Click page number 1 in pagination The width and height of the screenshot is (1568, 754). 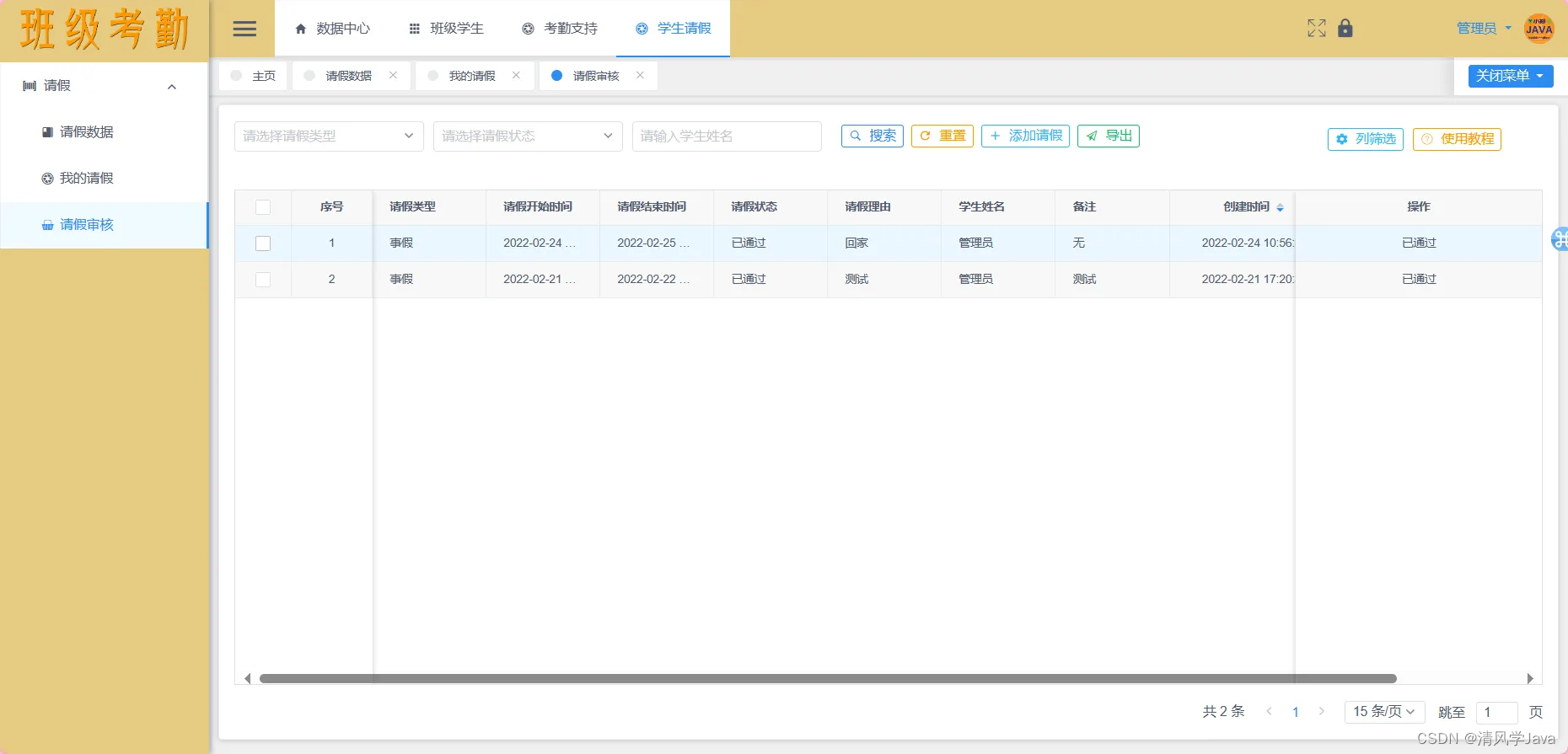coord(1296,712)
